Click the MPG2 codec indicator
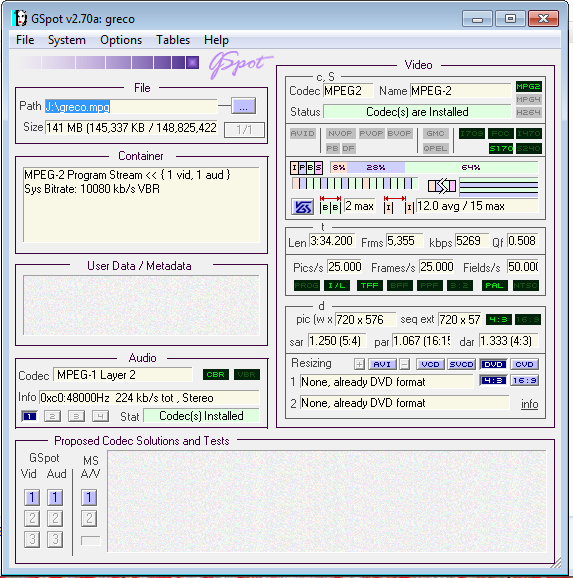This screenshot has width=573, height=578. click(x=528, y=87)
